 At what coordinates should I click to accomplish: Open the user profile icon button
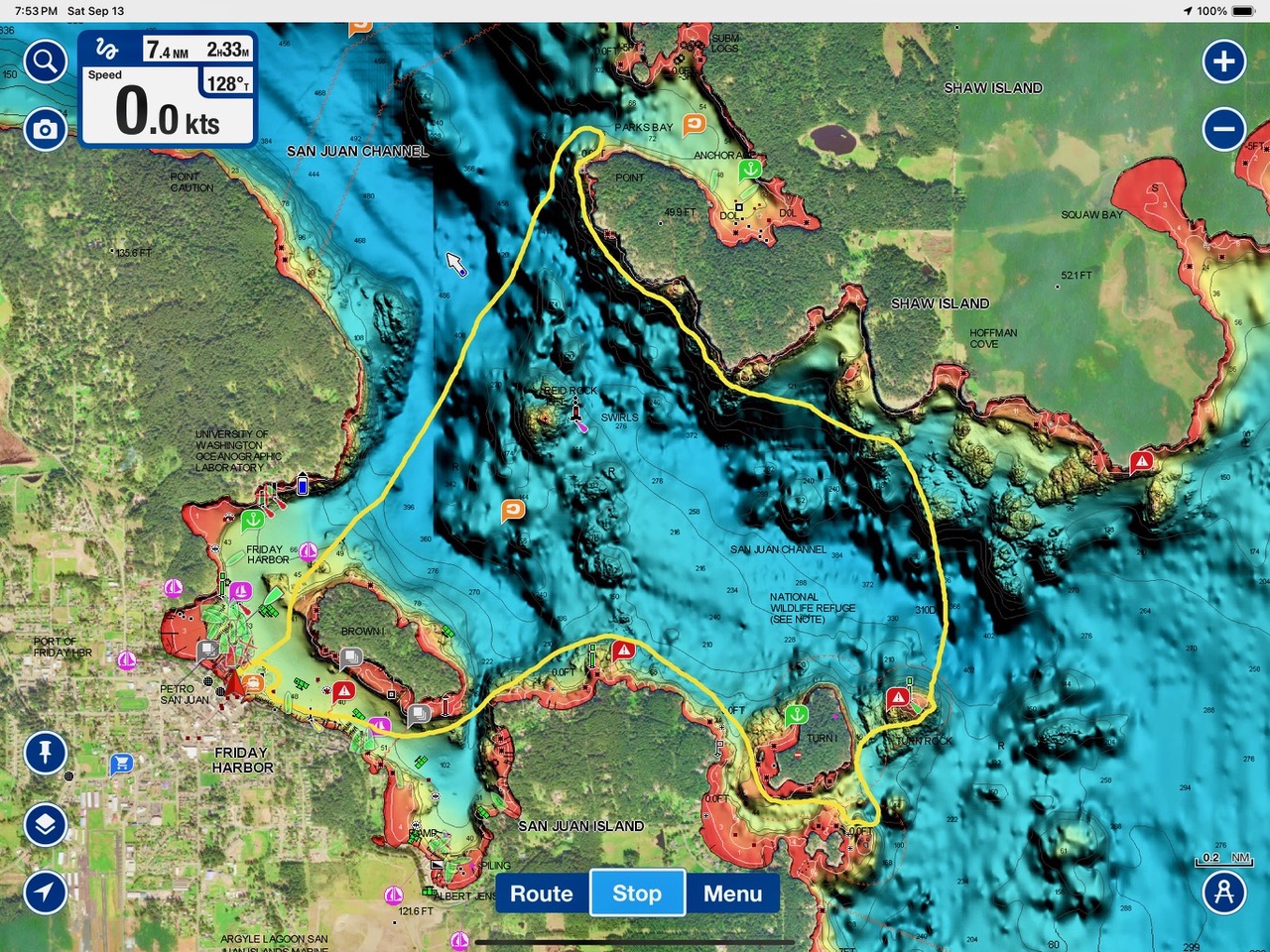(1223, 892)
